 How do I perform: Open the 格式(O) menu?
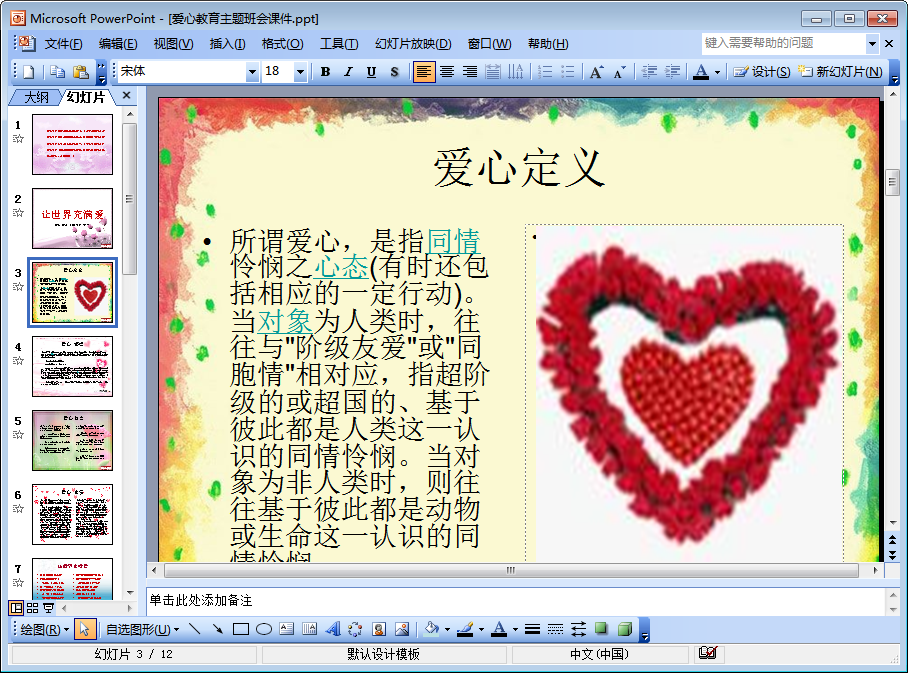(x=282, y=44)
